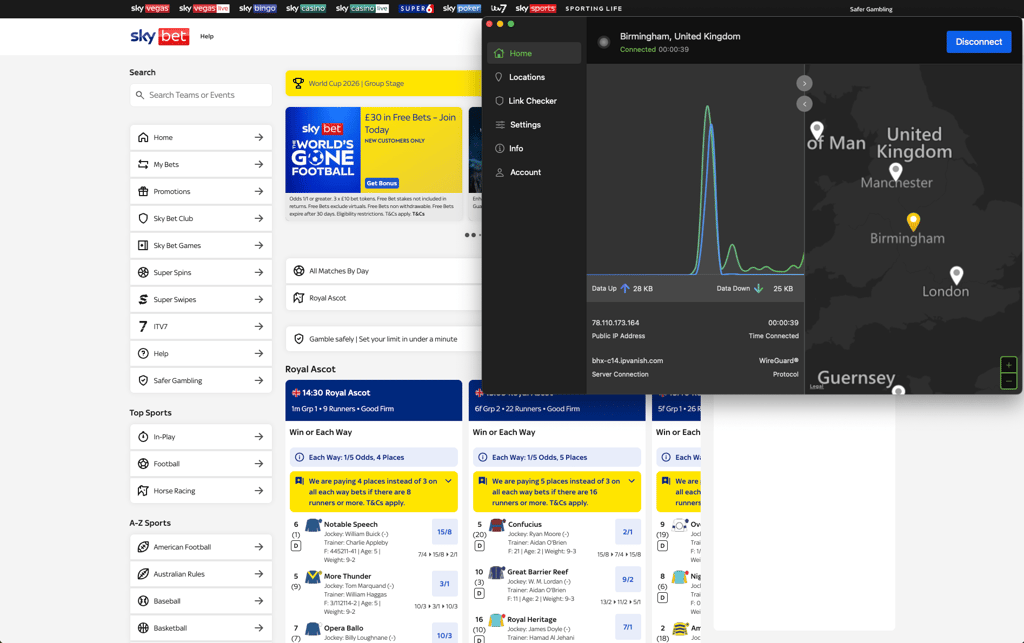Image resolution: width=1024 pixels, height=643 pixels.
Task: Select the Isle of Man map pin
Action: (816, 130)
